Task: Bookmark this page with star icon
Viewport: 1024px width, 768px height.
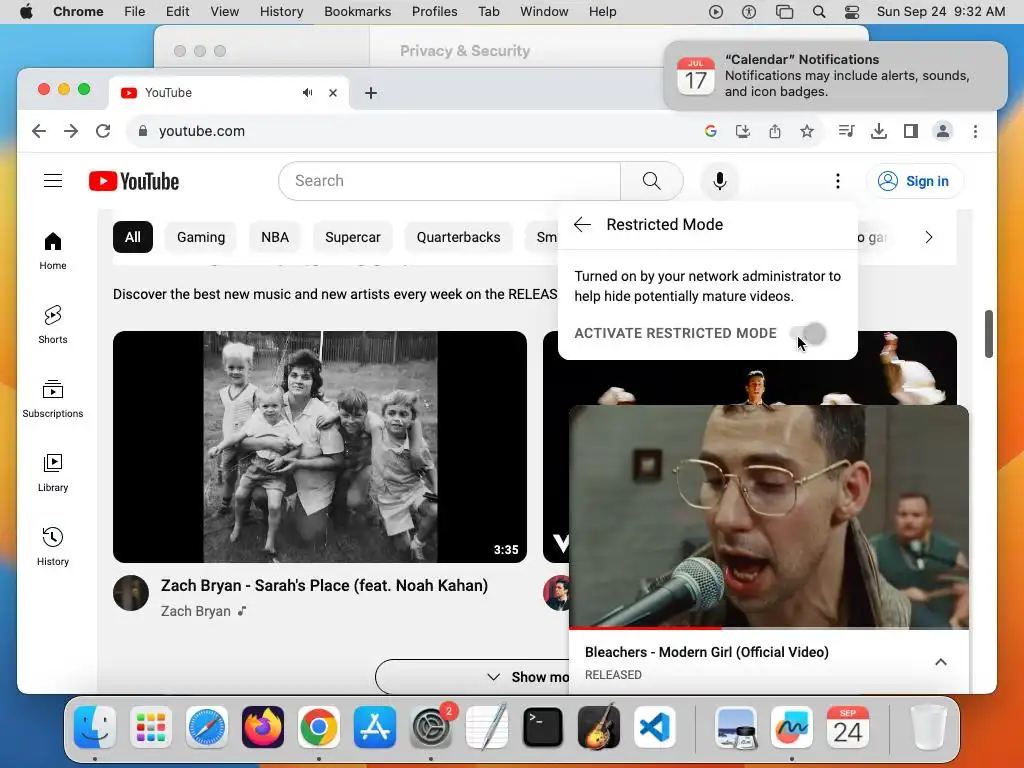Action: pos(807,131)
